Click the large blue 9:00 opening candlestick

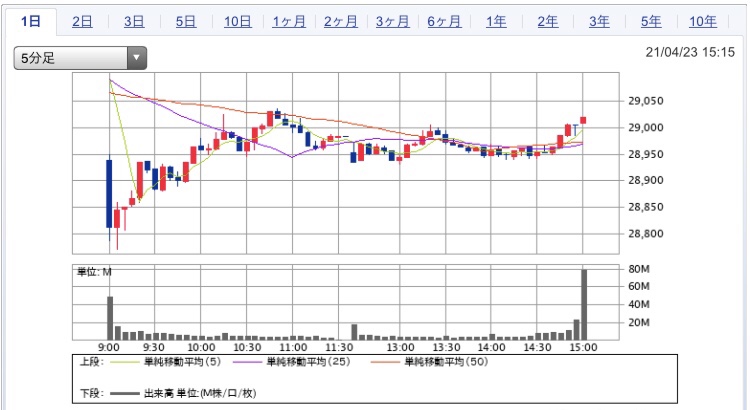click(109, 194)
